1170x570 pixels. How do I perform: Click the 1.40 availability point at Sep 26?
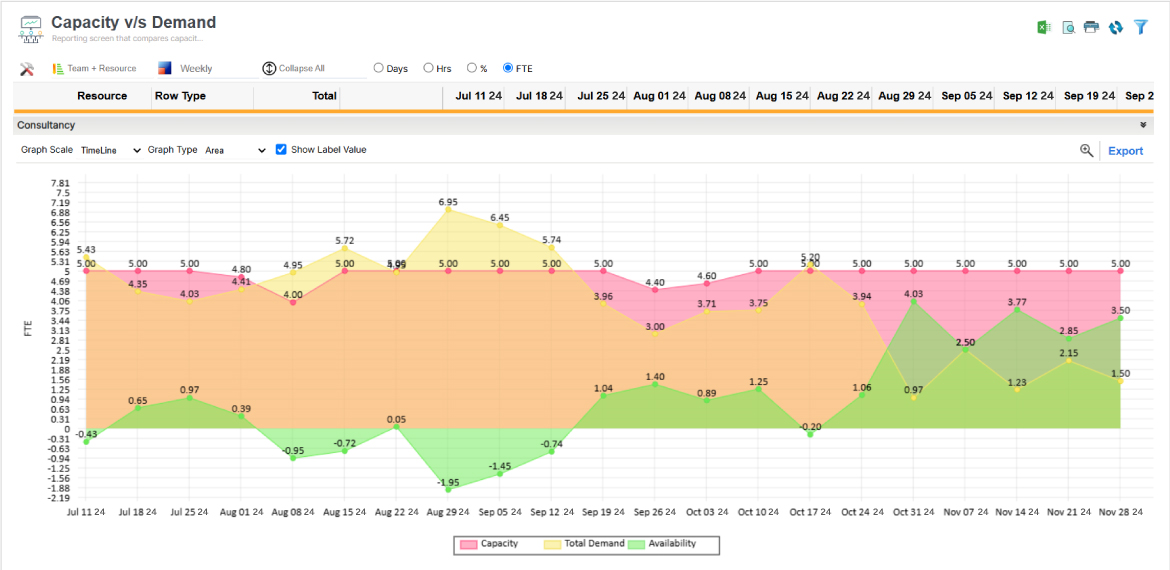[655, 384]
